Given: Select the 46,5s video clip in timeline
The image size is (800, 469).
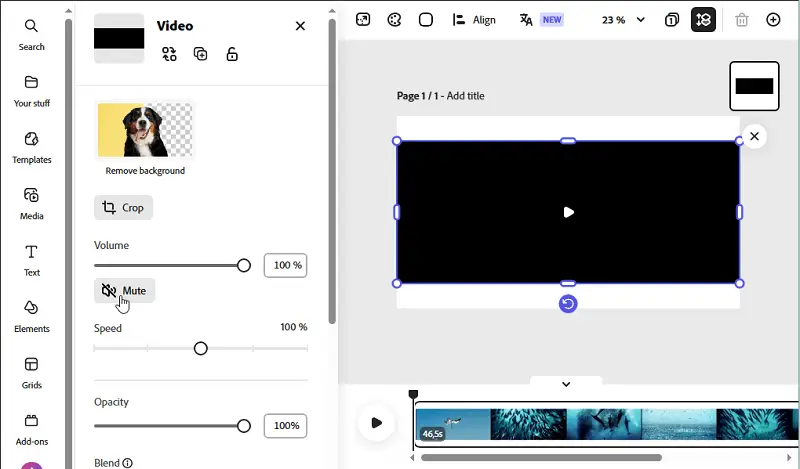Looking at the screenshot, I should coord(606,424).
